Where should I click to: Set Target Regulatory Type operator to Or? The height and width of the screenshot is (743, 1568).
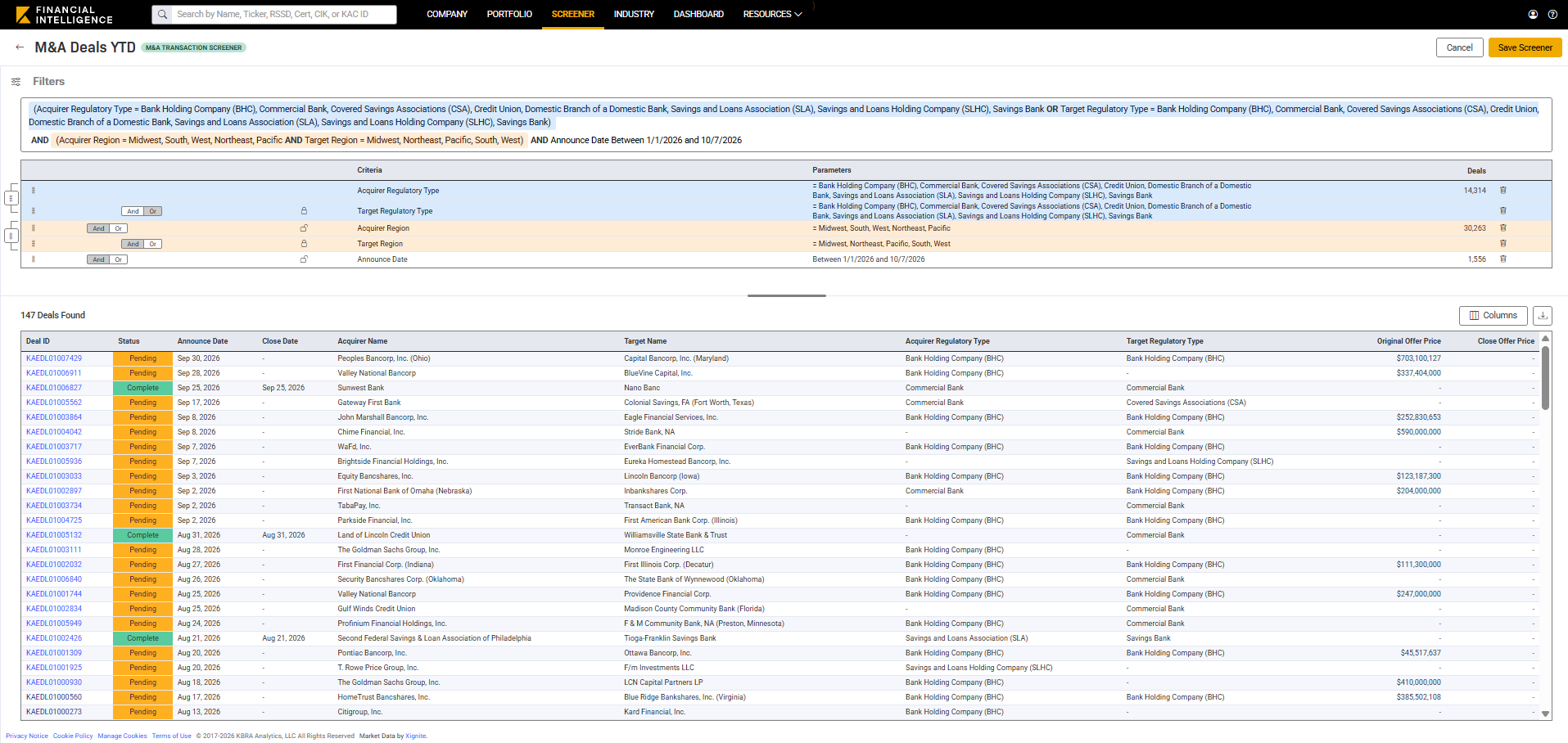click(x=152, y=211)
